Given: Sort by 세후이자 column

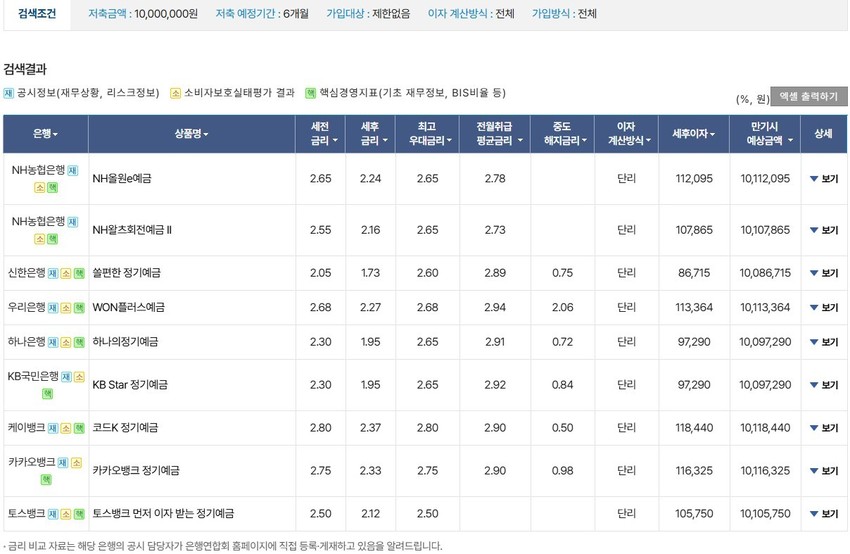Looking at the screenshot, I should (694, 133).
